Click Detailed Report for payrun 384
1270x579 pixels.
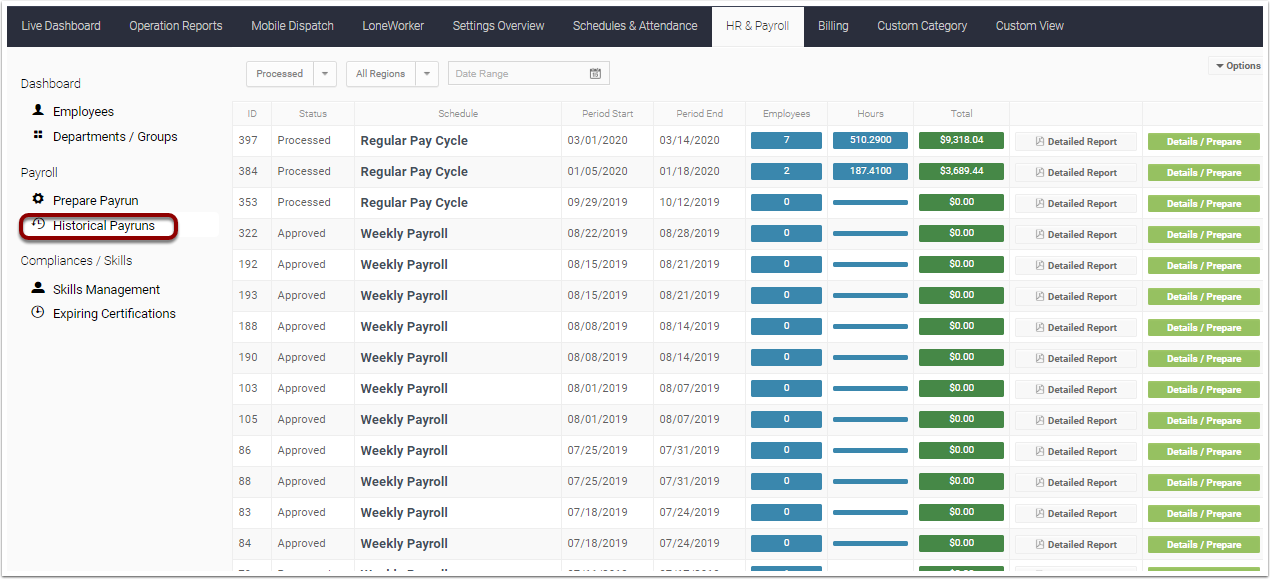[1075, 172]
